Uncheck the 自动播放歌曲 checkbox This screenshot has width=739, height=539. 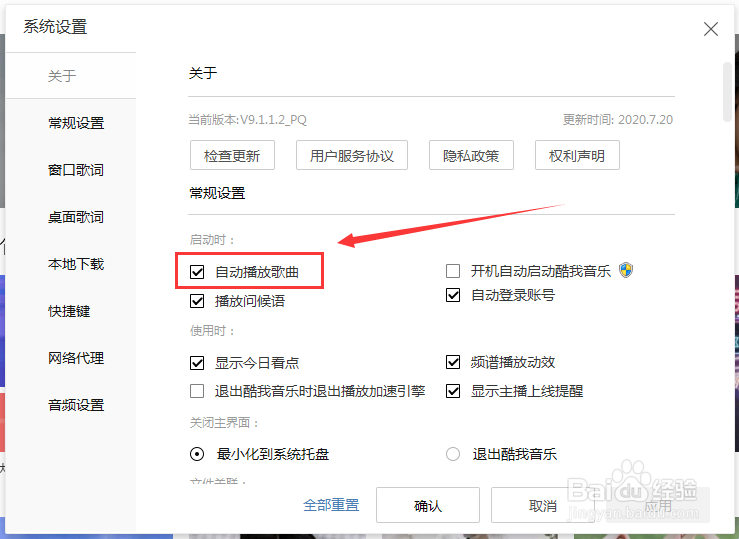click(197, 272)
